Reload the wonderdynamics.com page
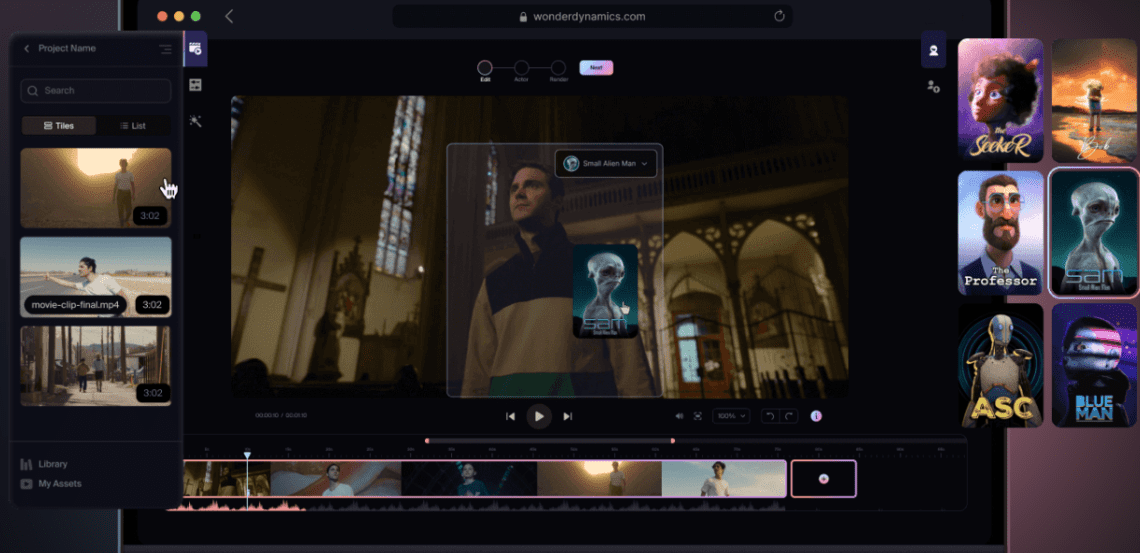Viewport: 1140px width, 553px height. [x=779, y=16]
